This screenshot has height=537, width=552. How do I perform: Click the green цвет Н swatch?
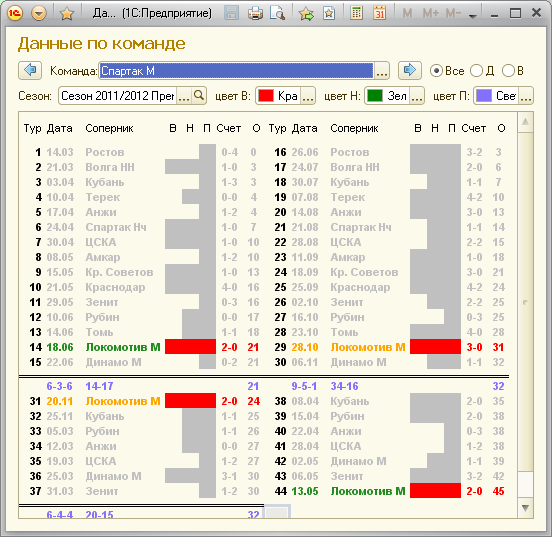(375, 96)
